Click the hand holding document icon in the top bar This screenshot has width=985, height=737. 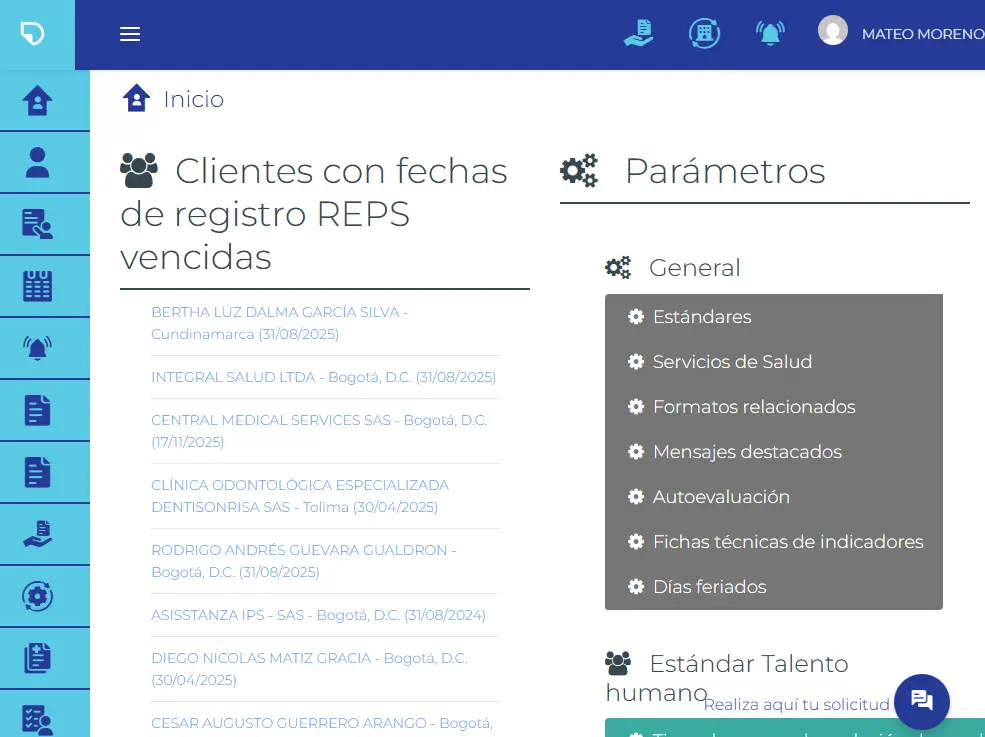[x=638, y=34]
